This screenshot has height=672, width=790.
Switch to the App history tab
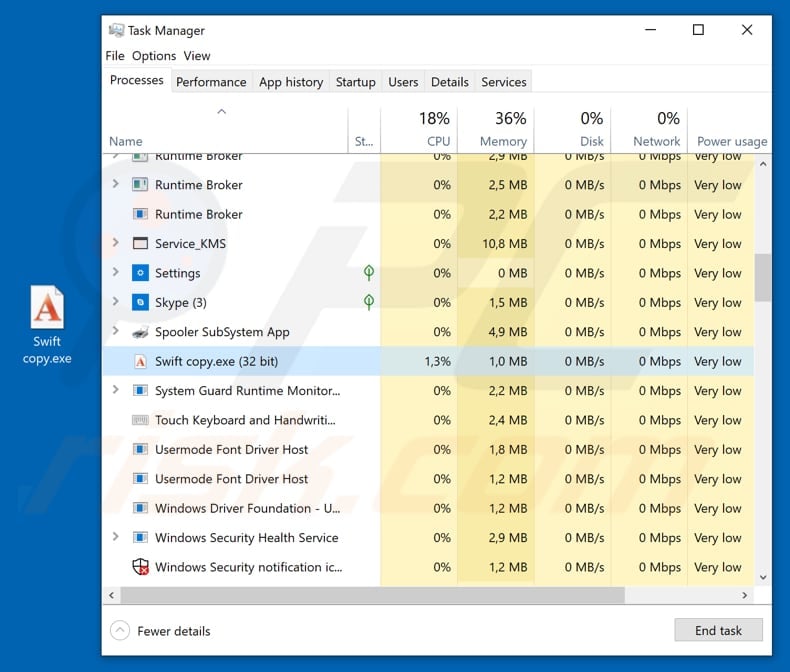tap(291, 82)
